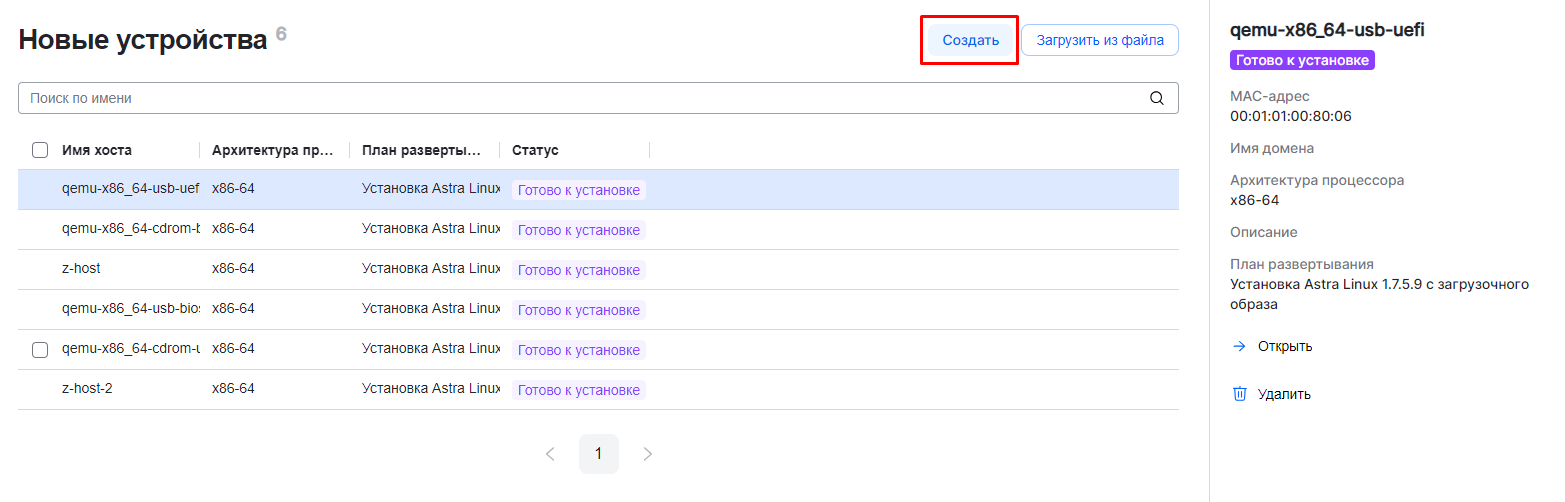The width and height of the screenshot is (1565, 502).
Task: Click the arrow icon beside Открыть
Action: click(x=1240, y=346)
